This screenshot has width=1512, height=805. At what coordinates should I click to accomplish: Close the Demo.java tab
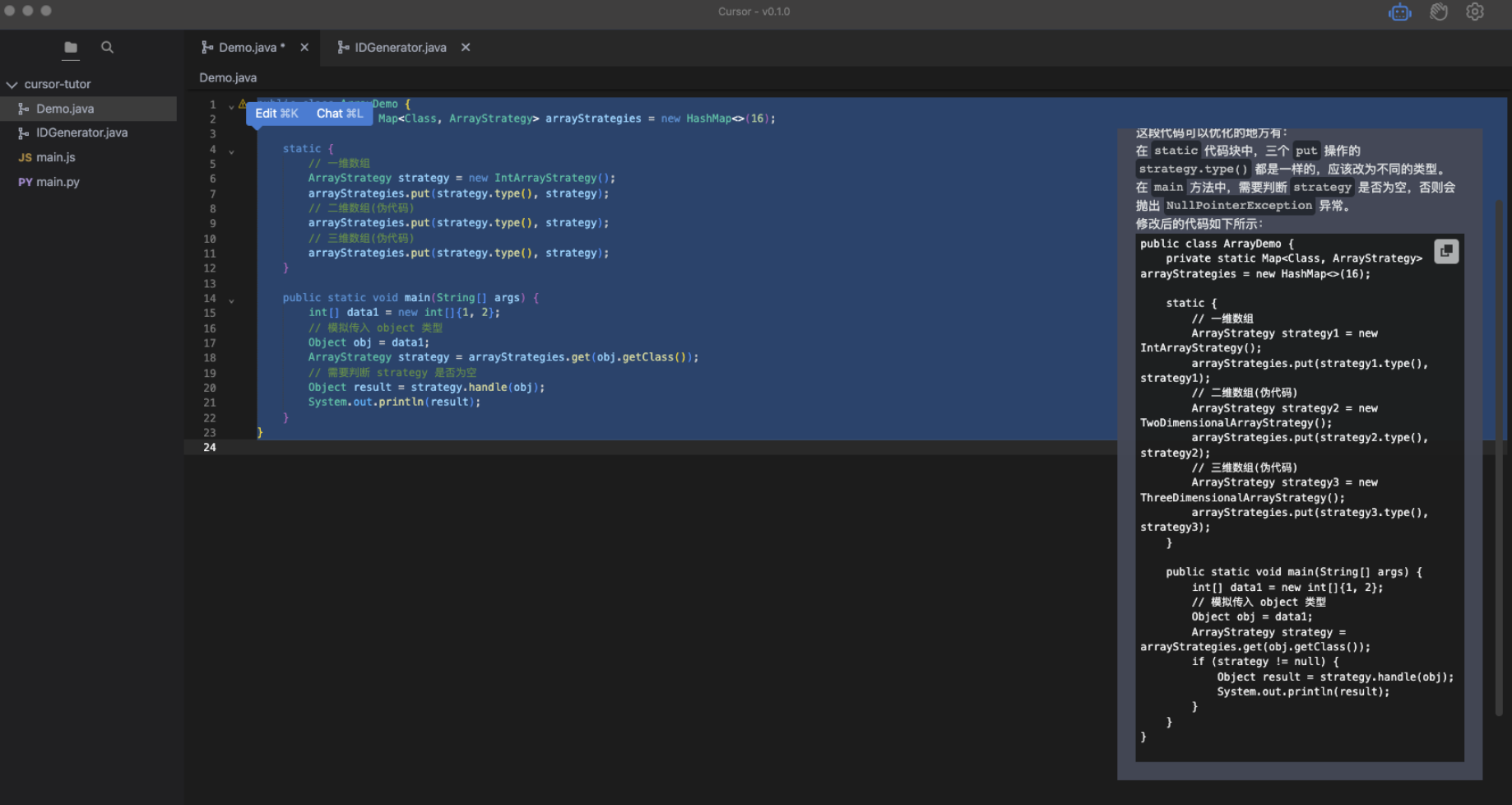304,48
